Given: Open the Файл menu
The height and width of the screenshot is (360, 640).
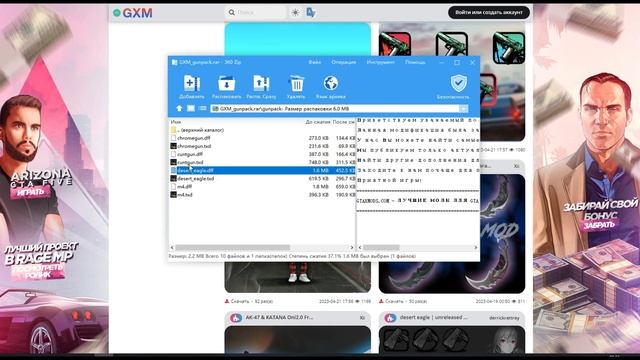Looking at the screenshot, I should (x=314, y=62).
